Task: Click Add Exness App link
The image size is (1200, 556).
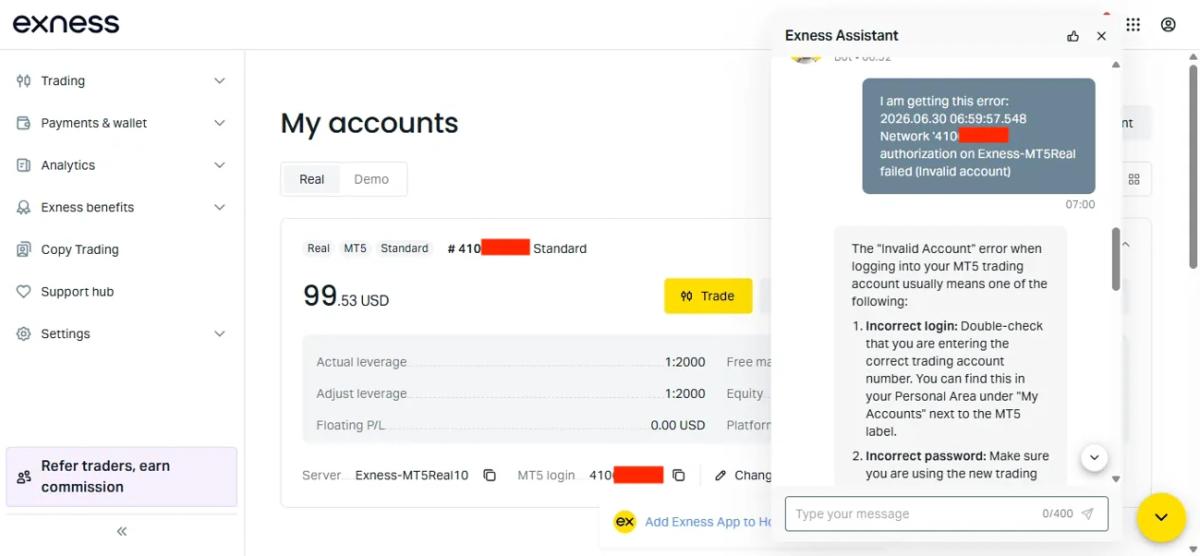Action: pos(708,521)
